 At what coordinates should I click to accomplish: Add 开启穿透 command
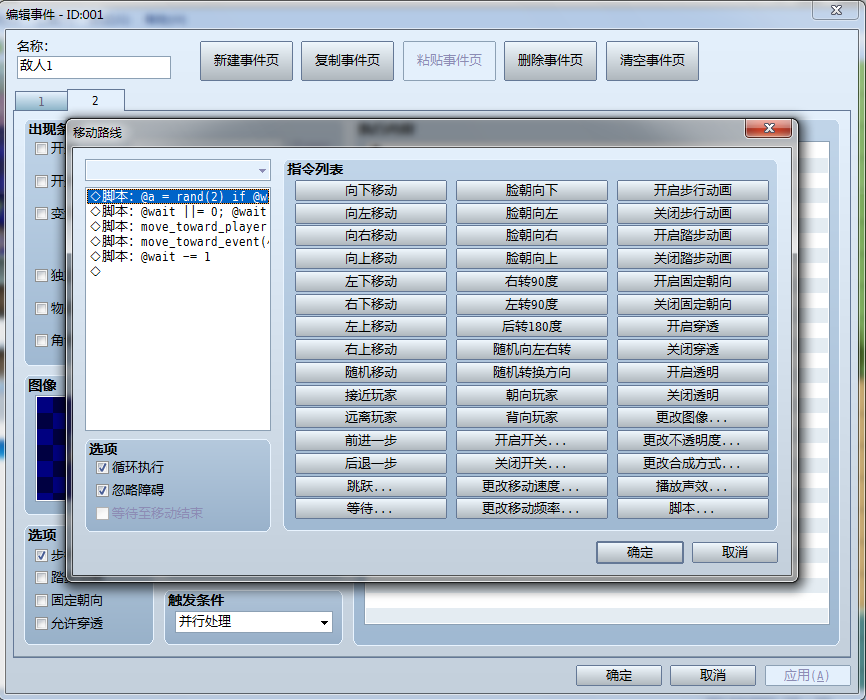693,327
